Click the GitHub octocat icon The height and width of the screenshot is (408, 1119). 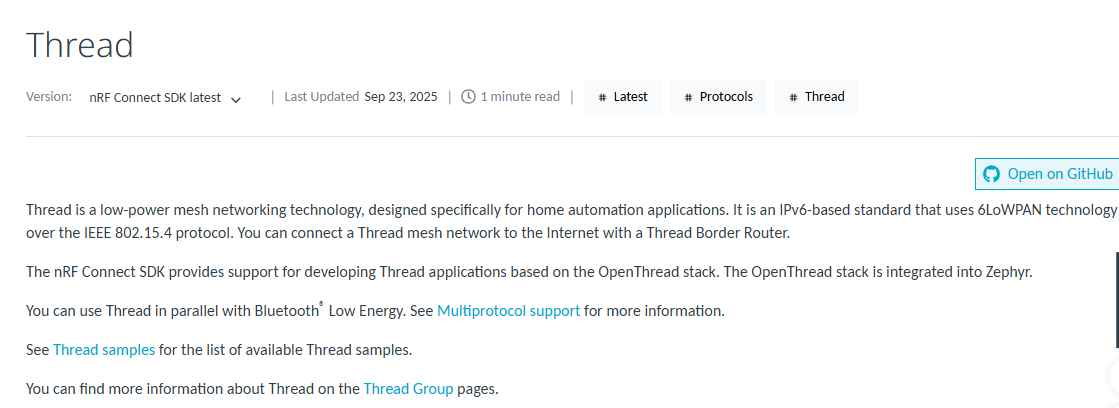pos(991,174)
